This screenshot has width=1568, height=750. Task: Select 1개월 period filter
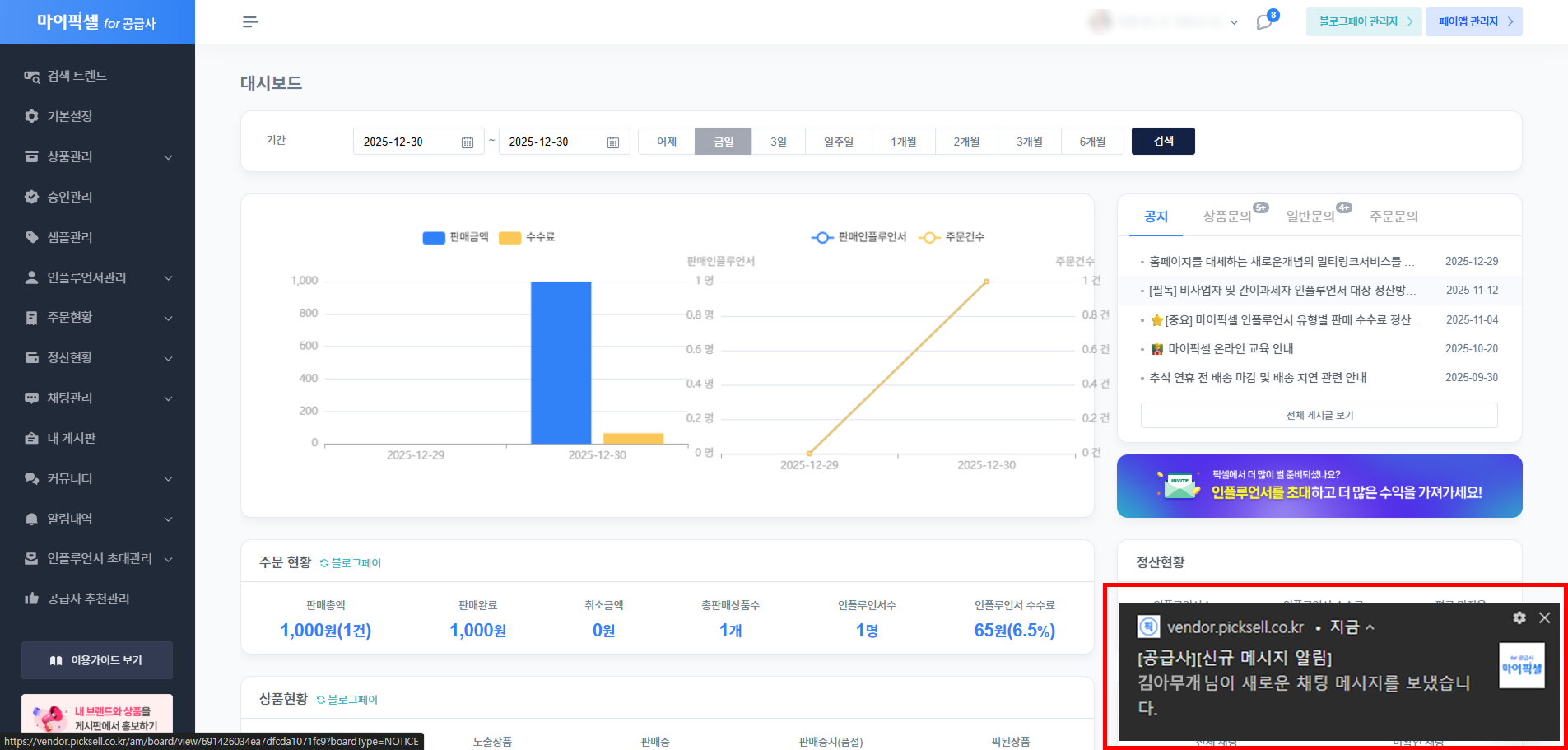tap(903, 142)
